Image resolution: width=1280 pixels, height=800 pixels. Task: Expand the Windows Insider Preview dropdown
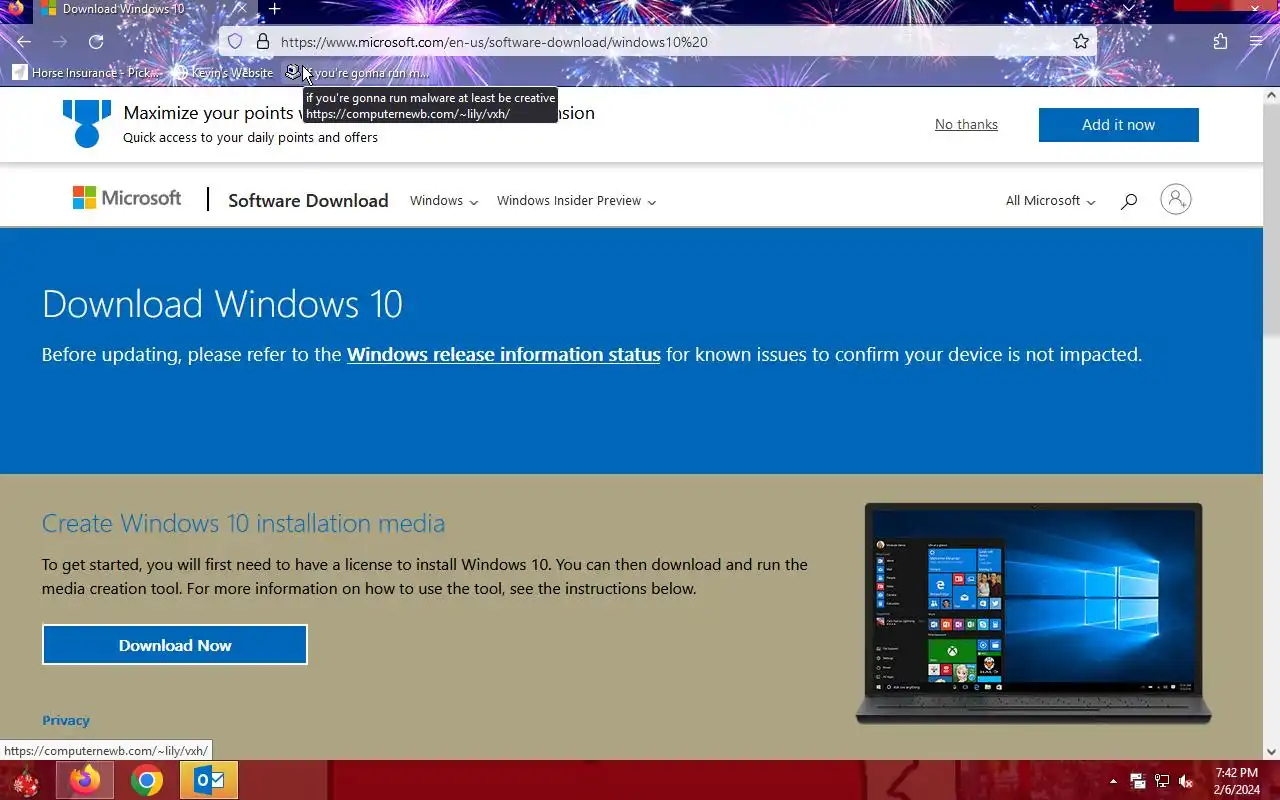tap(576, 200)
